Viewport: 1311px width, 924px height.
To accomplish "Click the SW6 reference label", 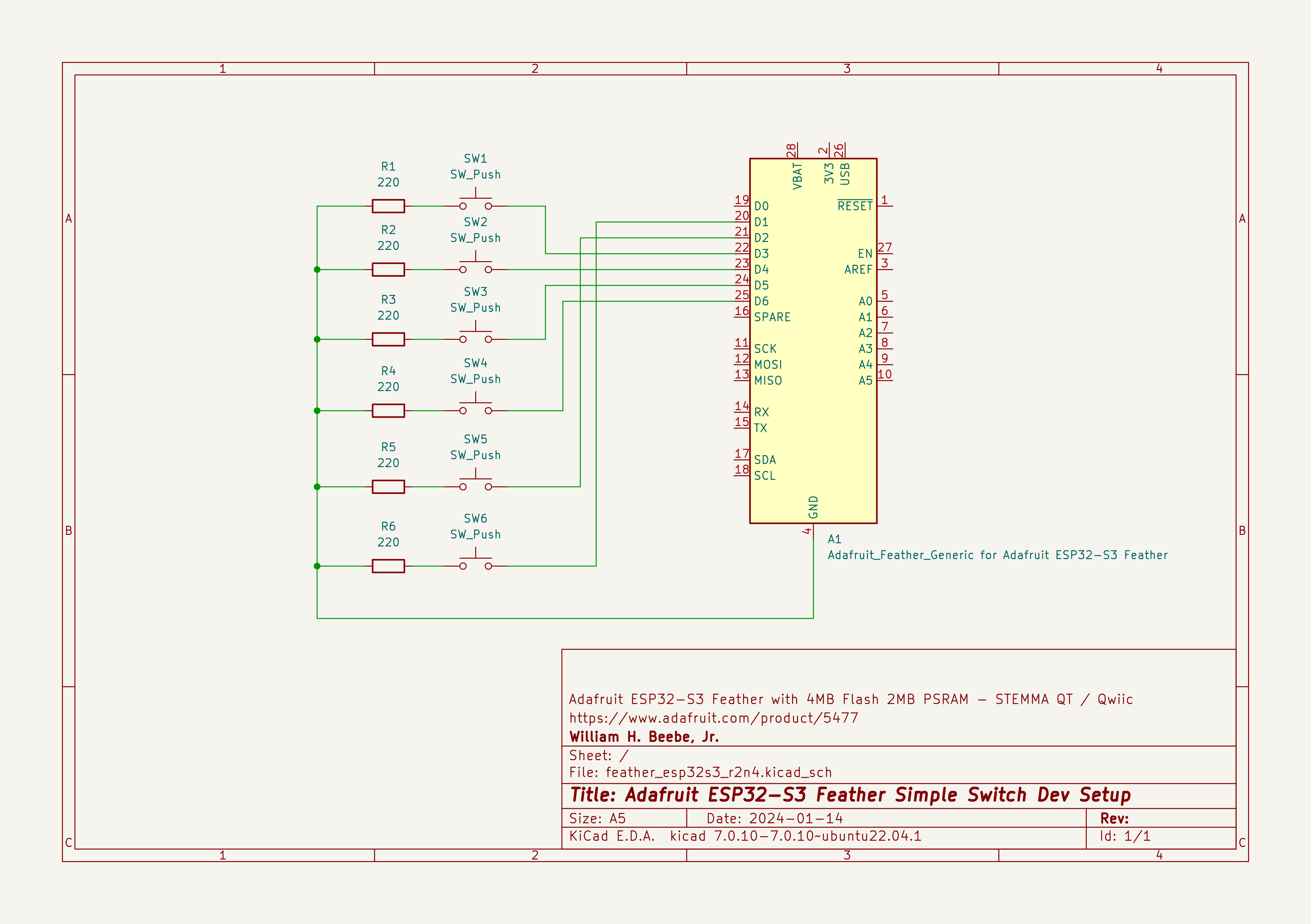I will 476,518.
